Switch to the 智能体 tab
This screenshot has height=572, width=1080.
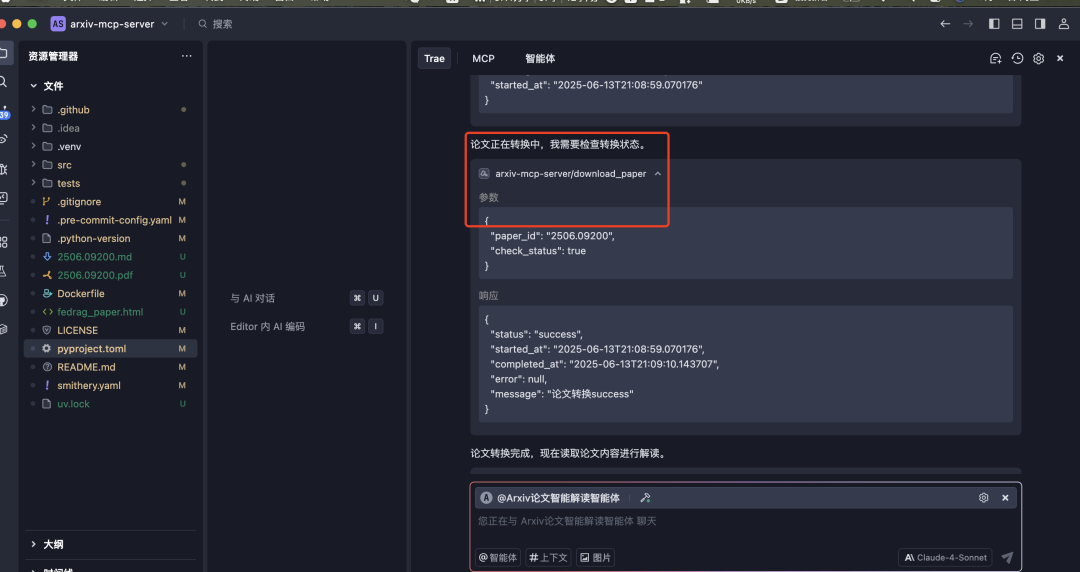point(540,59)
